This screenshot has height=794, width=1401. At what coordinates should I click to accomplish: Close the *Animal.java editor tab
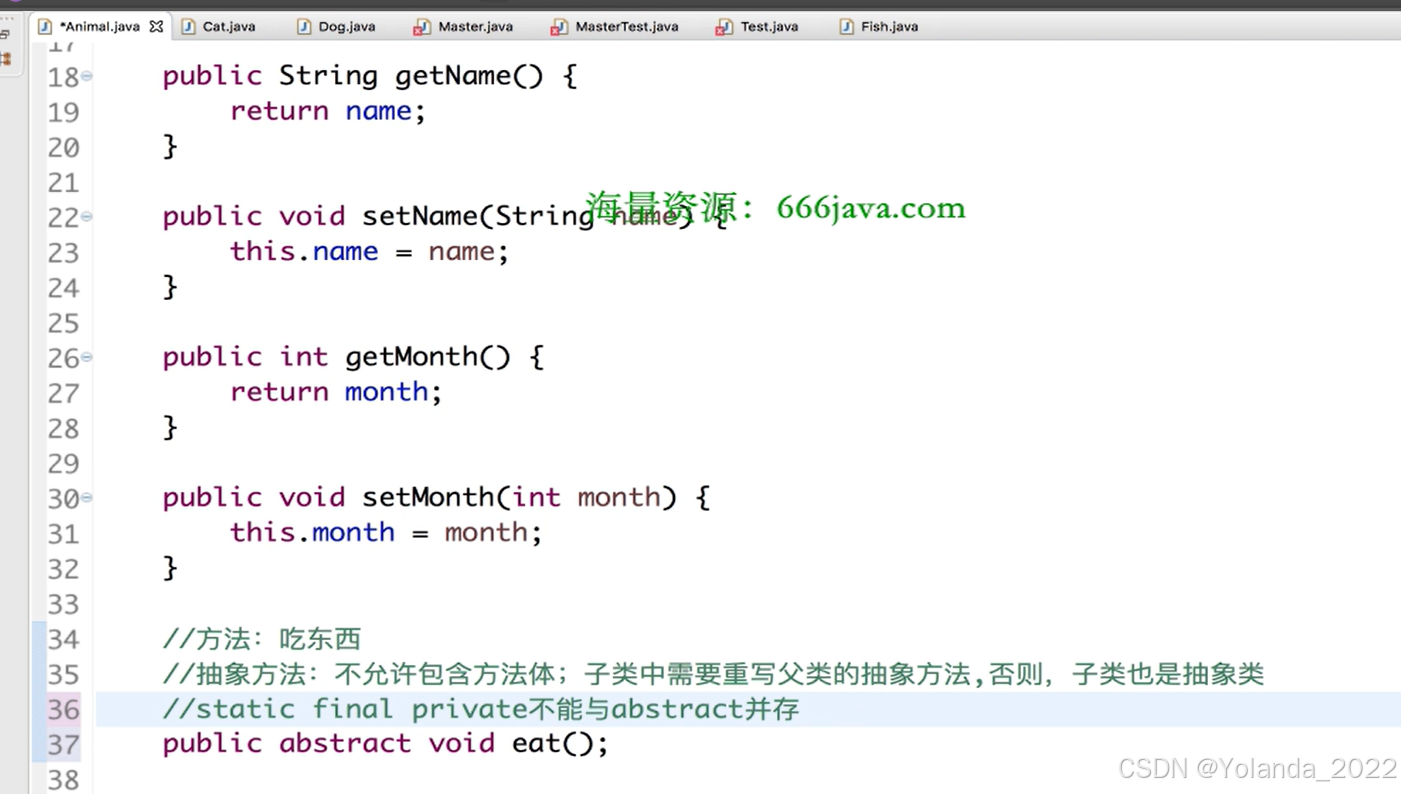click(x=156, y=27)
